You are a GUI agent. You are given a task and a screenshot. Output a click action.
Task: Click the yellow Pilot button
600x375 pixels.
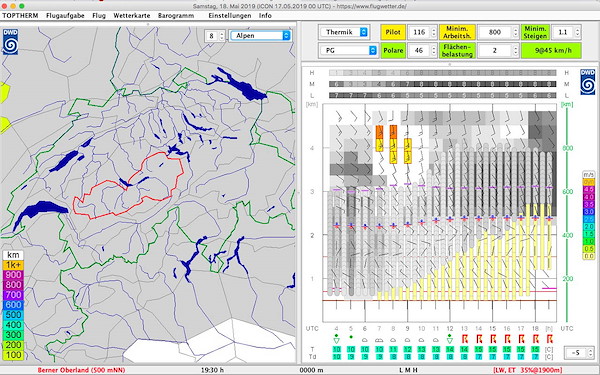click(393, 32)
